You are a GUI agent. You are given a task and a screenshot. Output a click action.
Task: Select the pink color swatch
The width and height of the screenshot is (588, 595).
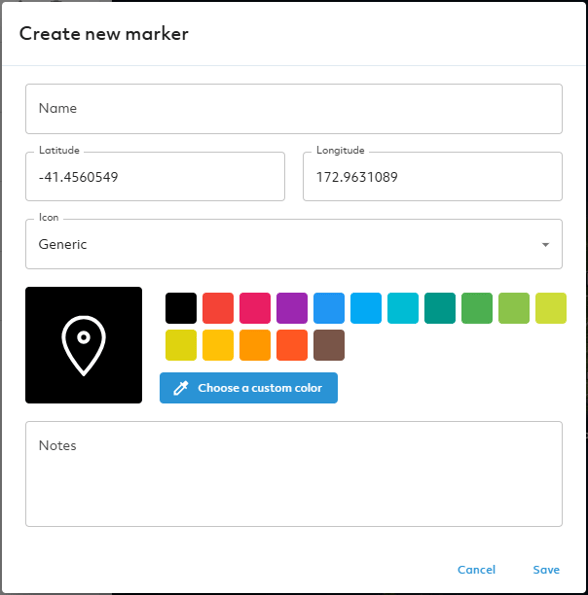coord(255,308)
